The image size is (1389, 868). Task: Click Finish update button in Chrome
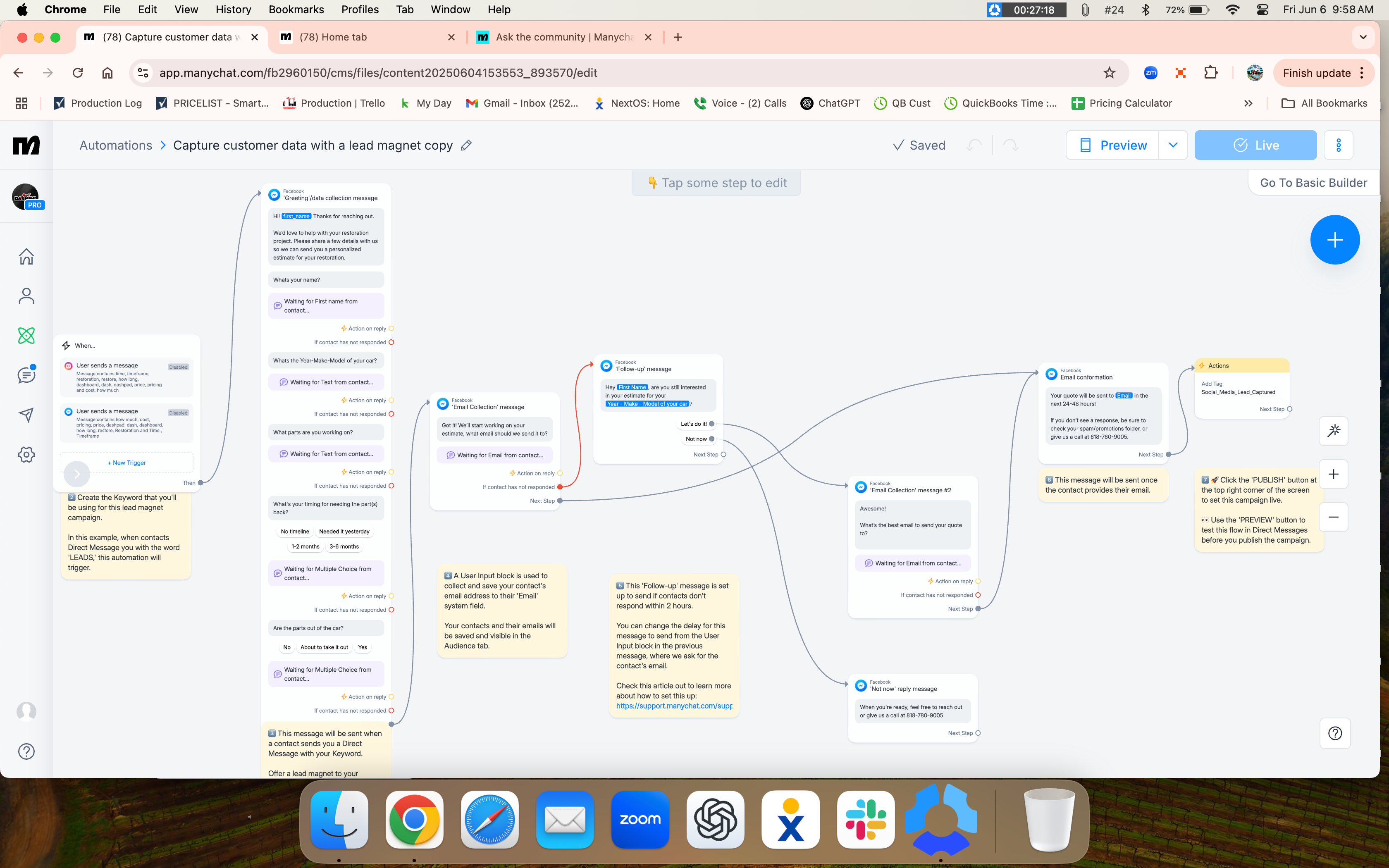(1317, 73)
